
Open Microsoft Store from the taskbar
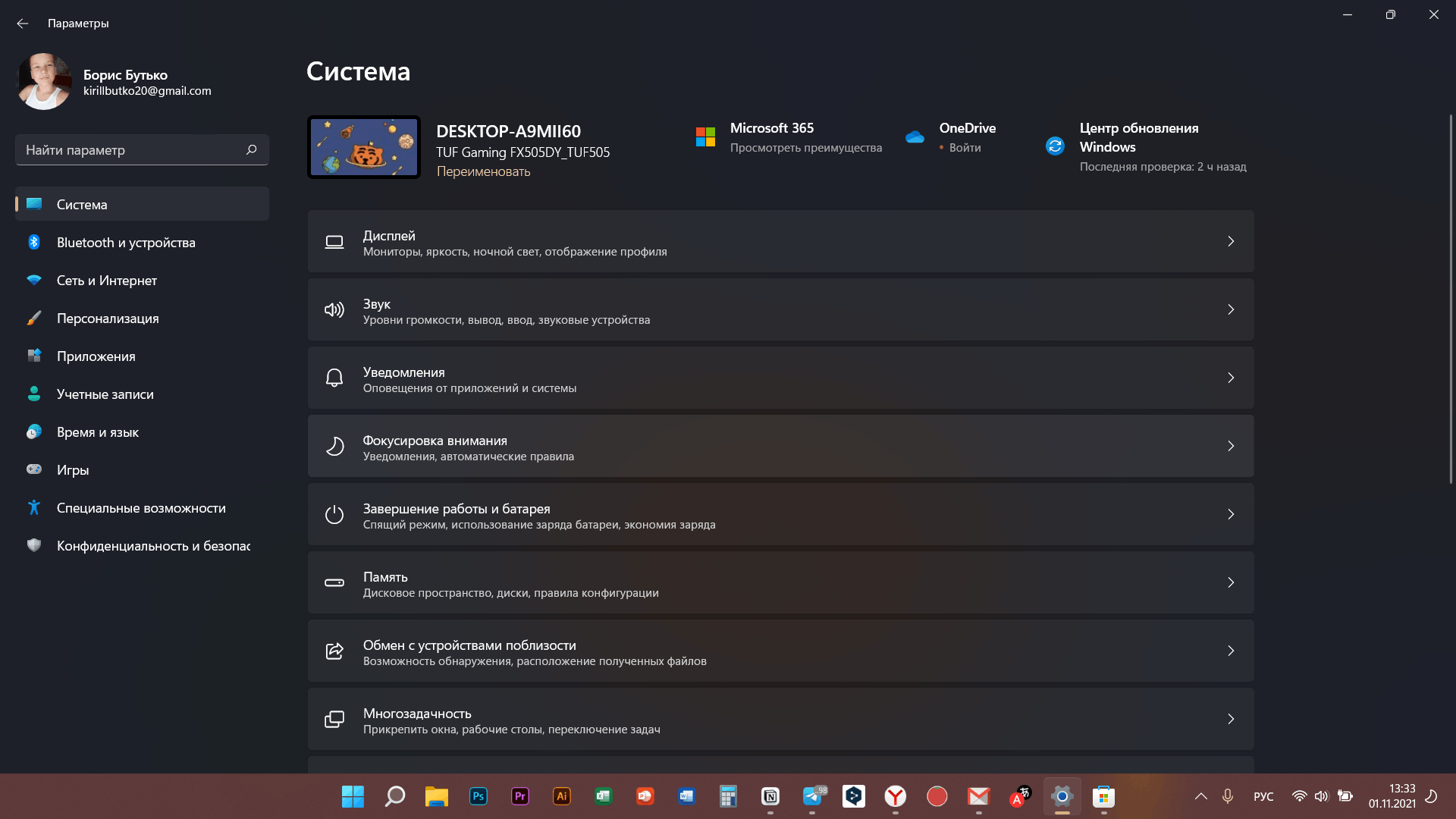point(1103,796)
